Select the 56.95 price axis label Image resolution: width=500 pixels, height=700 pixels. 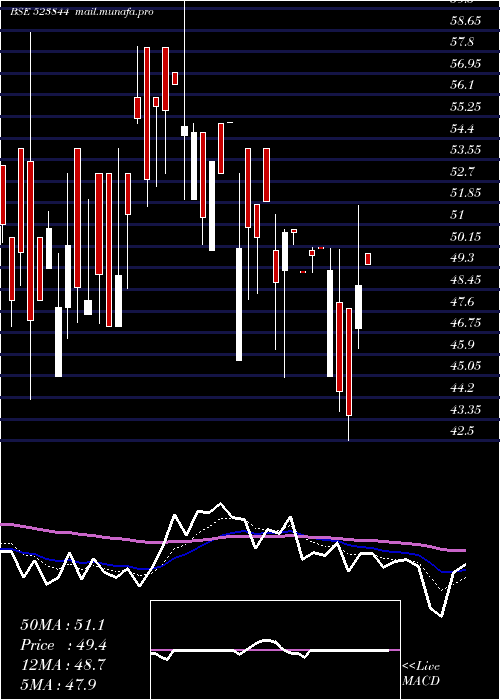click(464, 64)
